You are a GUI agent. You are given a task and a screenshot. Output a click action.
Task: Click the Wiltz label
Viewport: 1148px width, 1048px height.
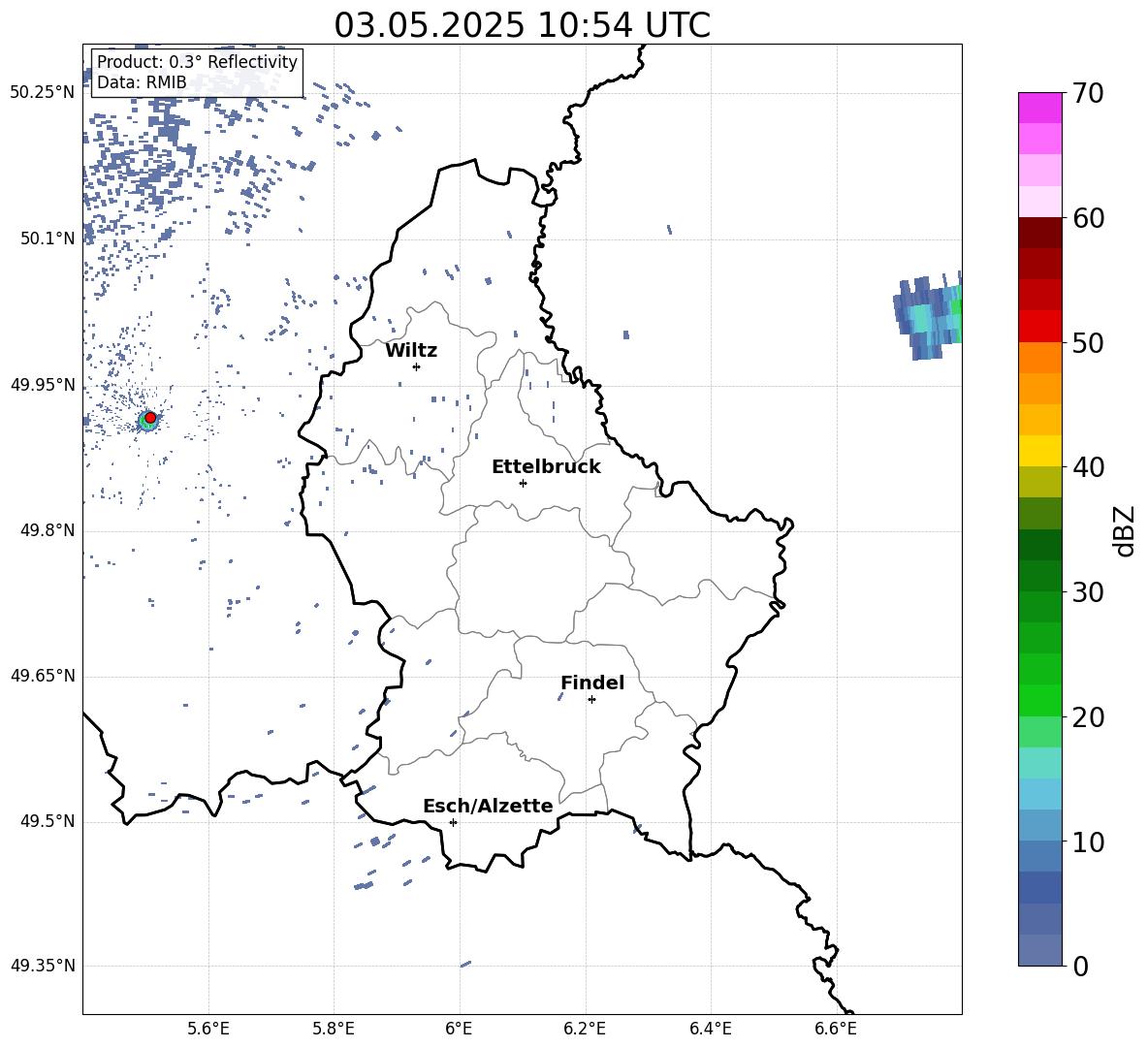pyautogui.click(x=411, y=351)
